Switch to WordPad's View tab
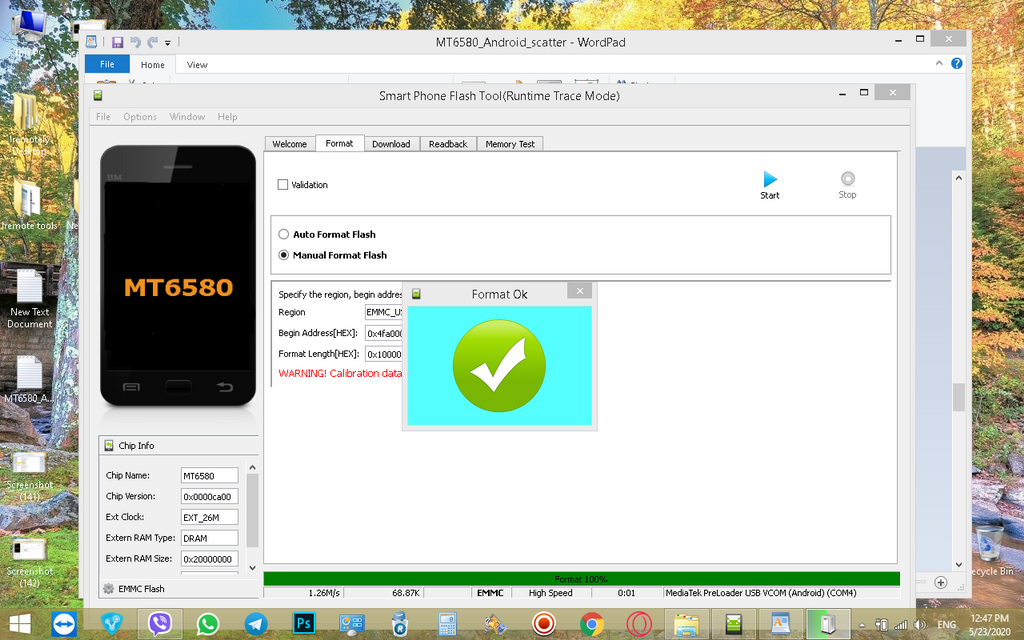The width and height of the screenshot is (1024, 640). point(197,65)
